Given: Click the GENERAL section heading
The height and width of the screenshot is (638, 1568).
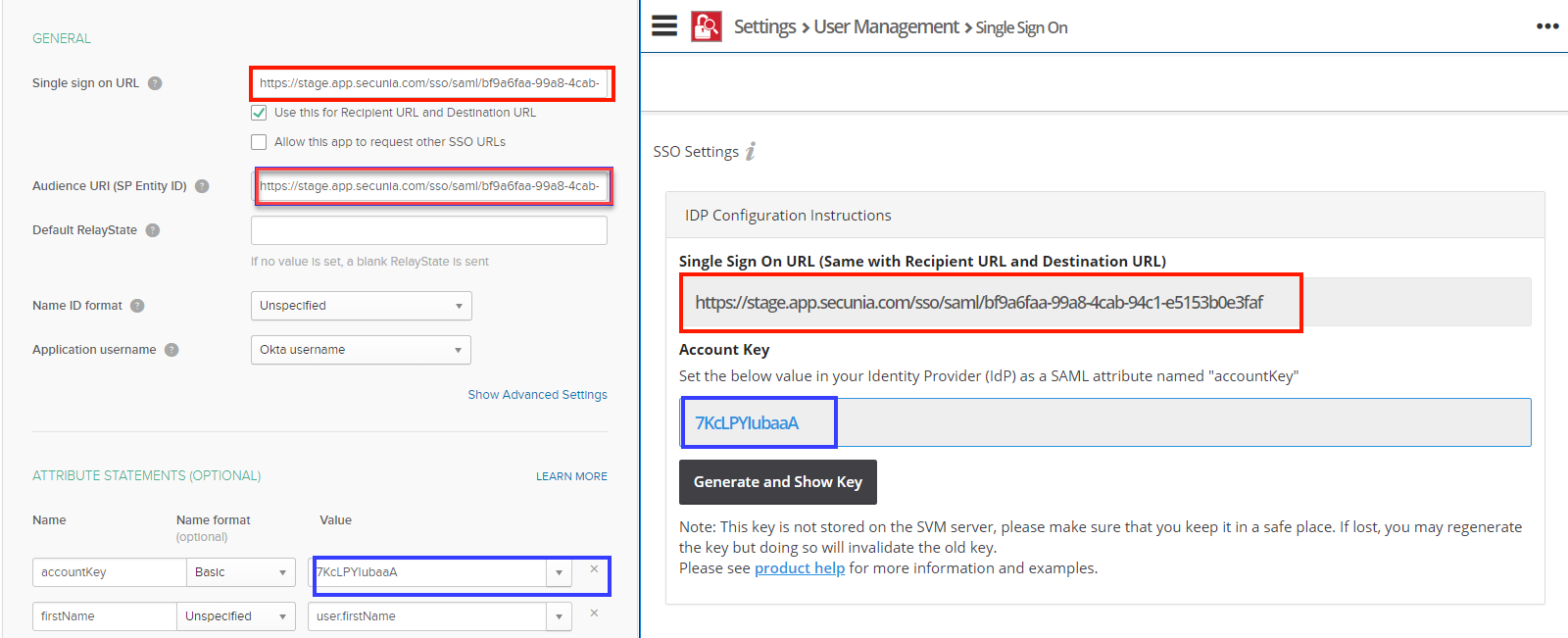Looking at the screenshot, I should pos(62,38).
